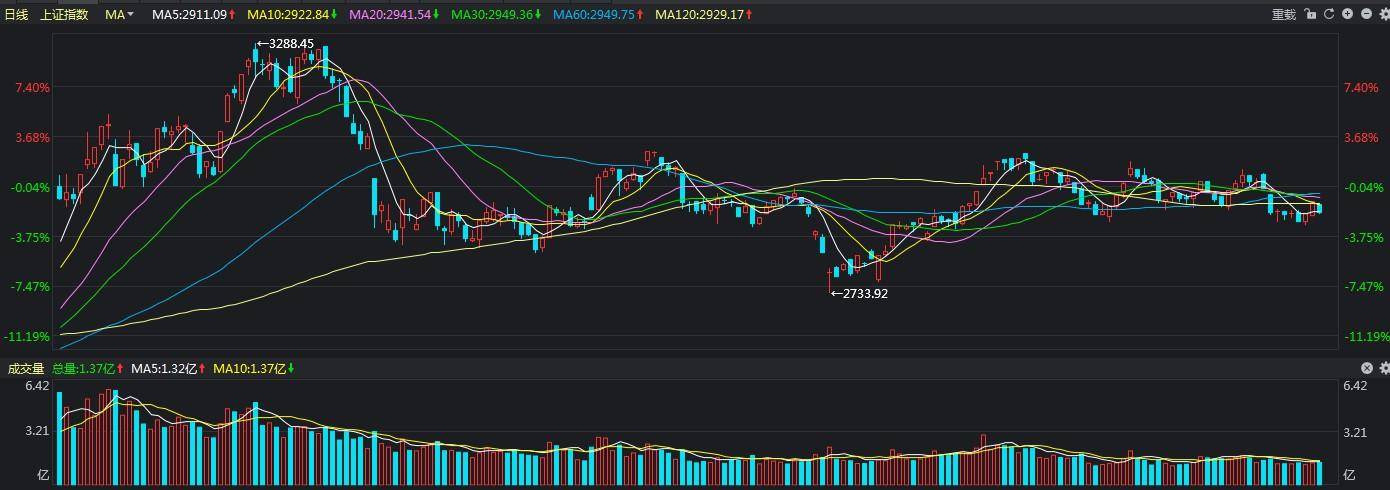Refresh the chart with the reload icon
The image size is (1390, 490).
tap(1329, 14)
